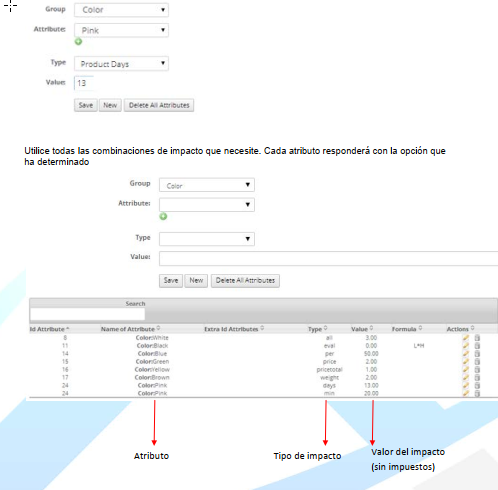Open the Attribute dropdown showing Pink
This screenshot has height=490, width=498.
coord(121,30)
